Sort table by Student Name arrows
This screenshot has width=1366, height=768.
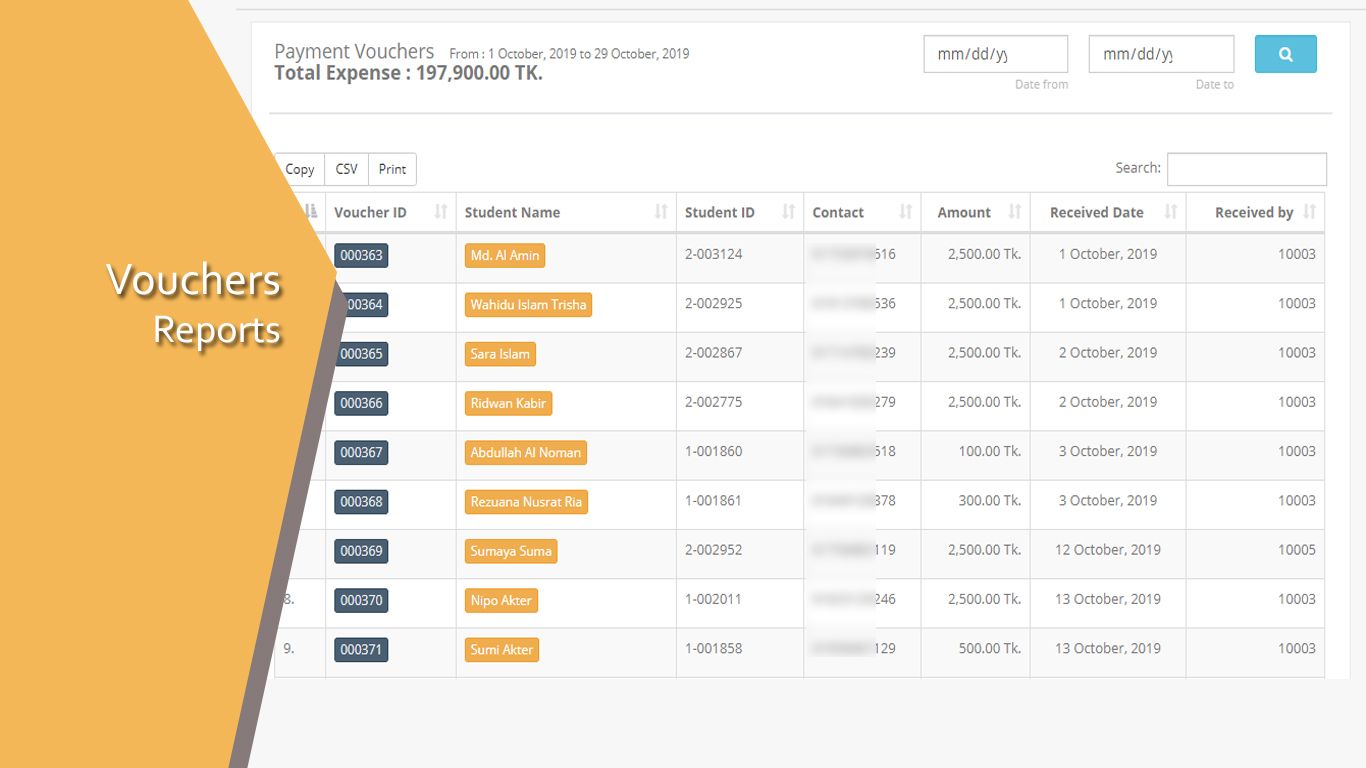click(661, 212)
